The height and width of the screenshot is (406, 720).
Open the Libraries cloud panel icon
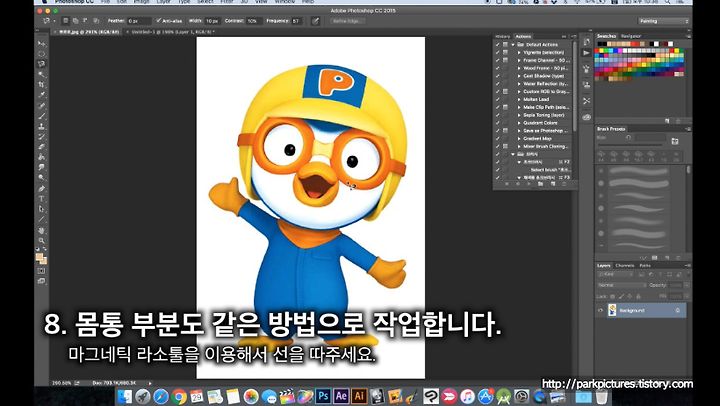586,117
